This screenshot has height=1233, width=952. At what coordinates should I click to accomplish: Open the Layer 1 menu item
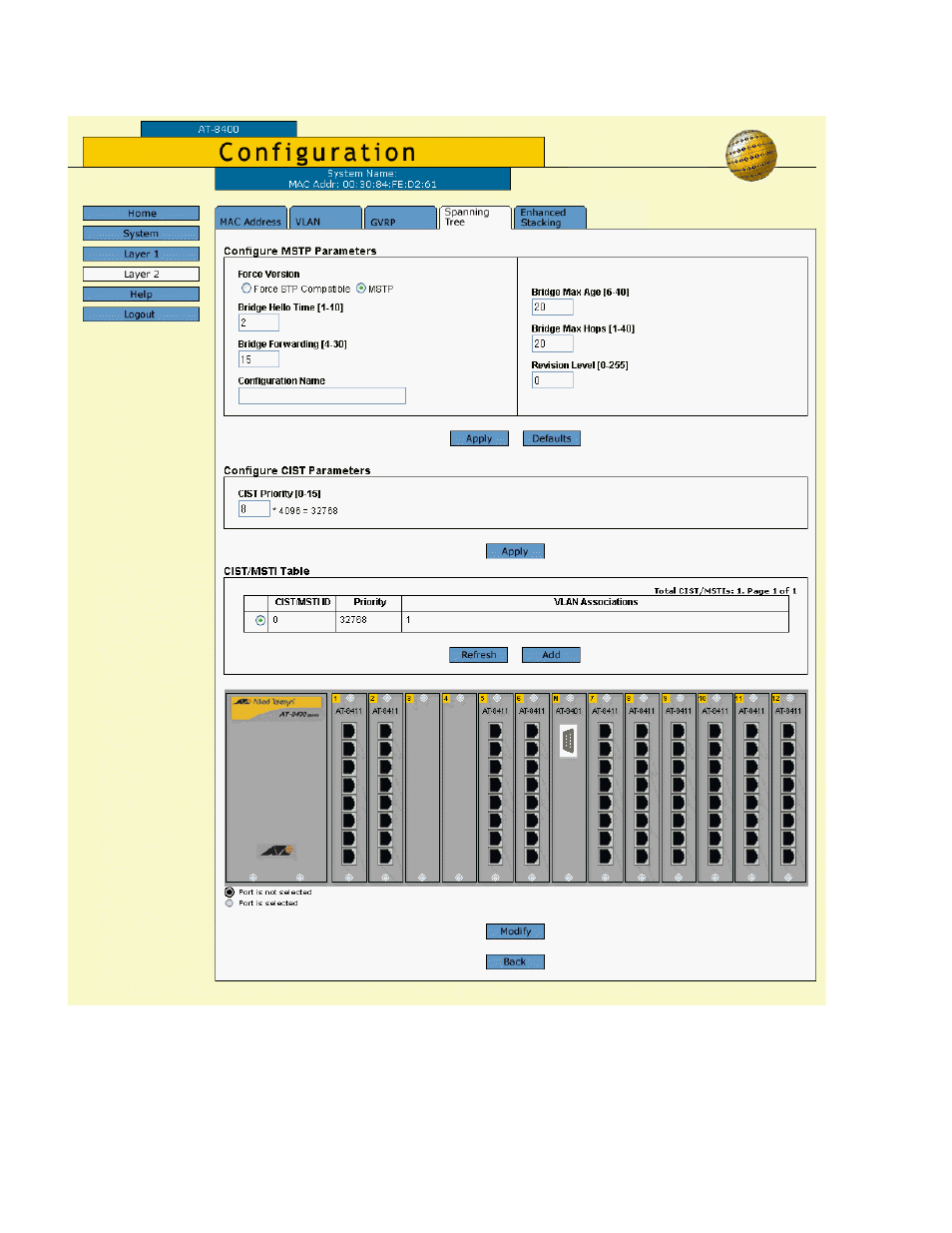click(141, 254)
